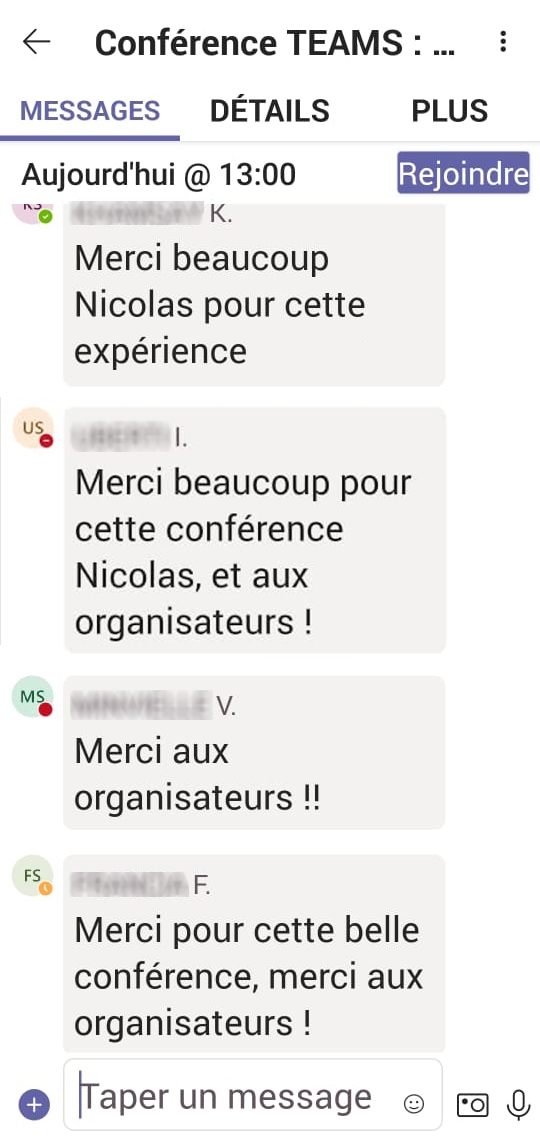Select message 'Merci beaucoup Nicolas pour cette expérience'
Image resolution: width=540 pixels, height=1145 pixels.
pos(254,295)
